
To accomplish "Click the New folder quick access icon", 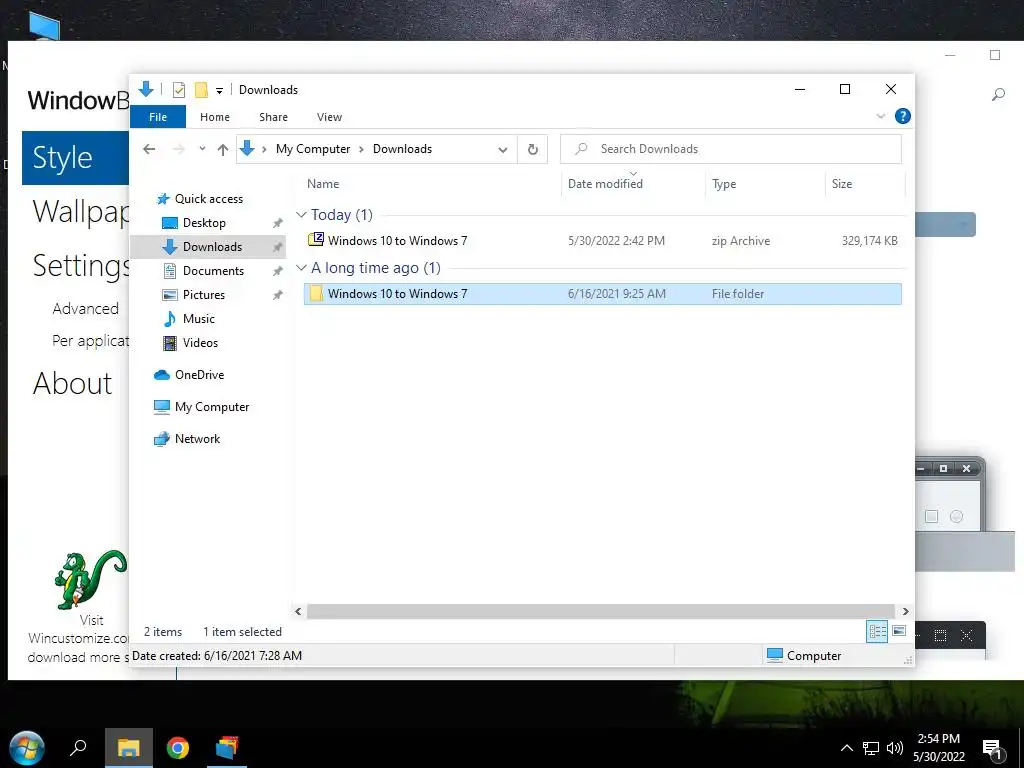I will [x=201, y=89].
